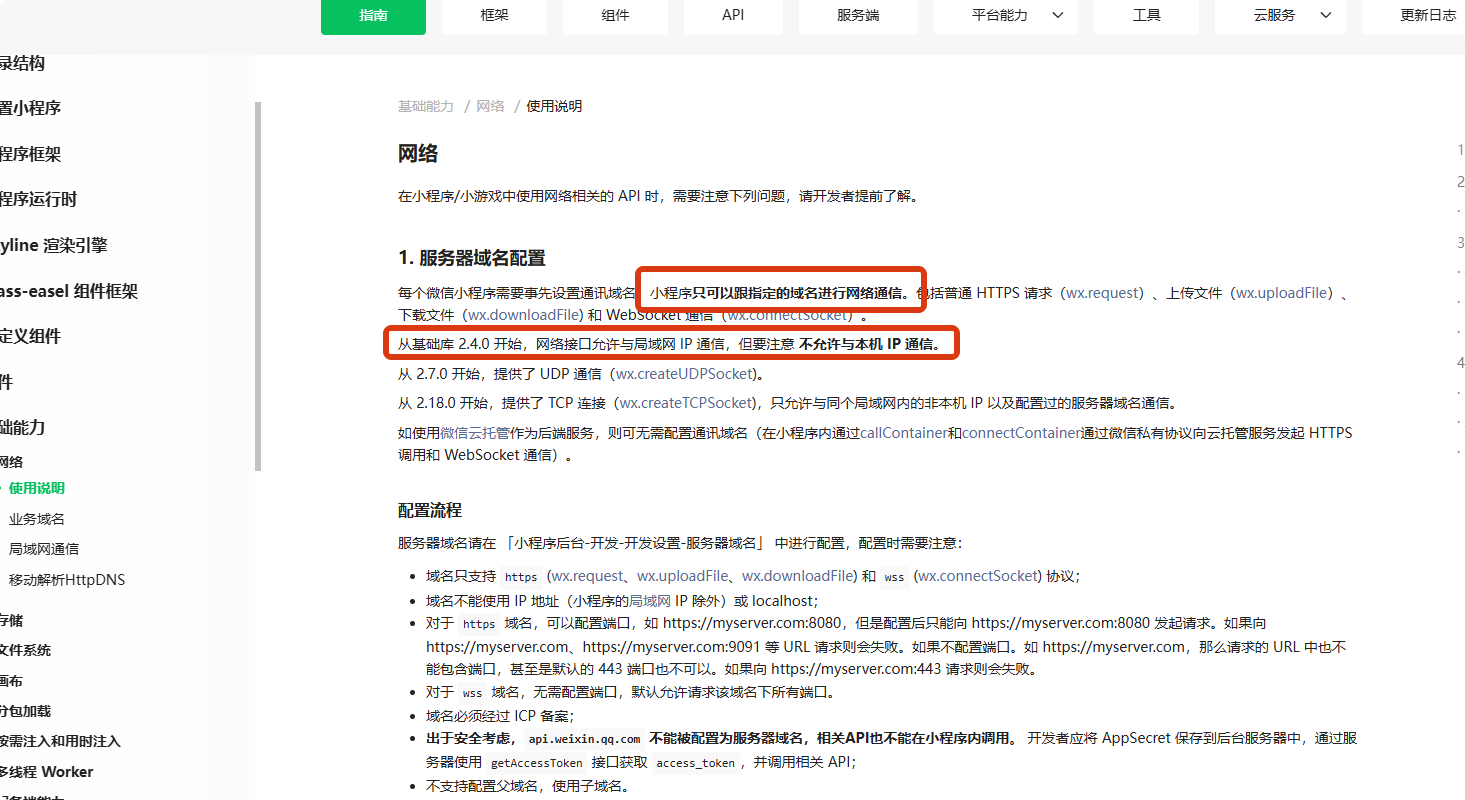Screen dimensions: 1465x800
Task: Open the wx.createUDPSocket link
Action: tap(686, 374)
